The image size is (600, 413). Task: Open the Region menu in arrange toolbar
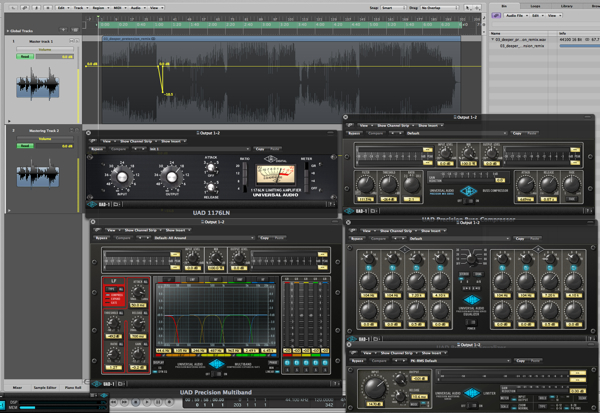(x=100, y=7)
